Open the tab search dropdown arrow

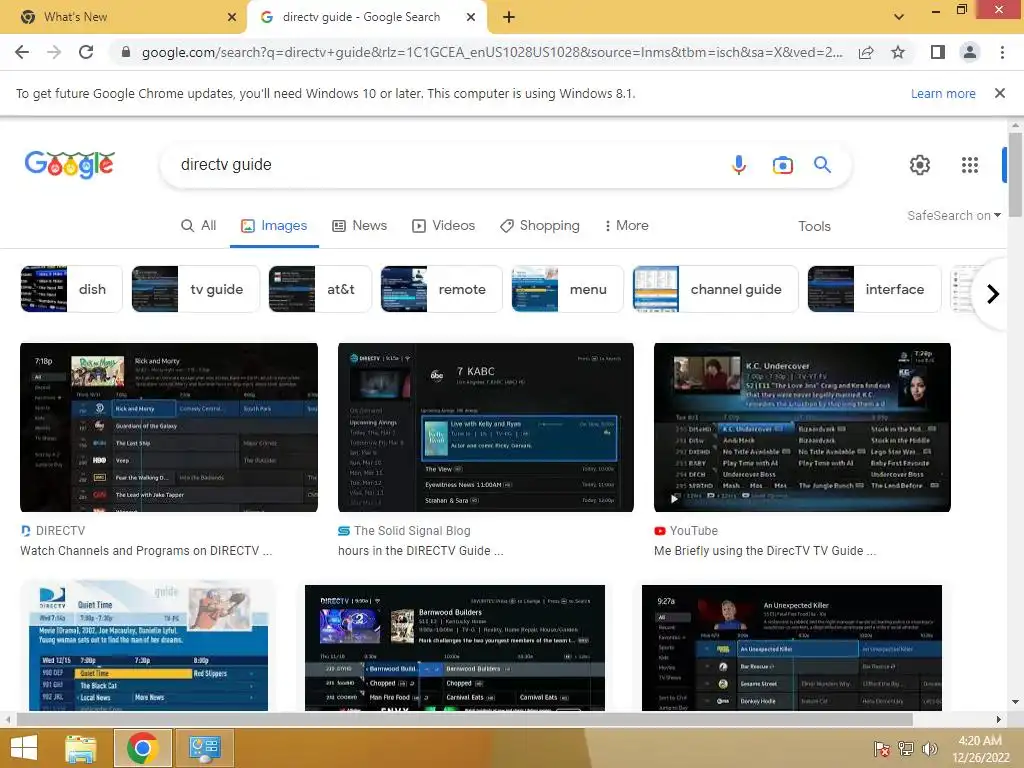click(x=899, y=17)
